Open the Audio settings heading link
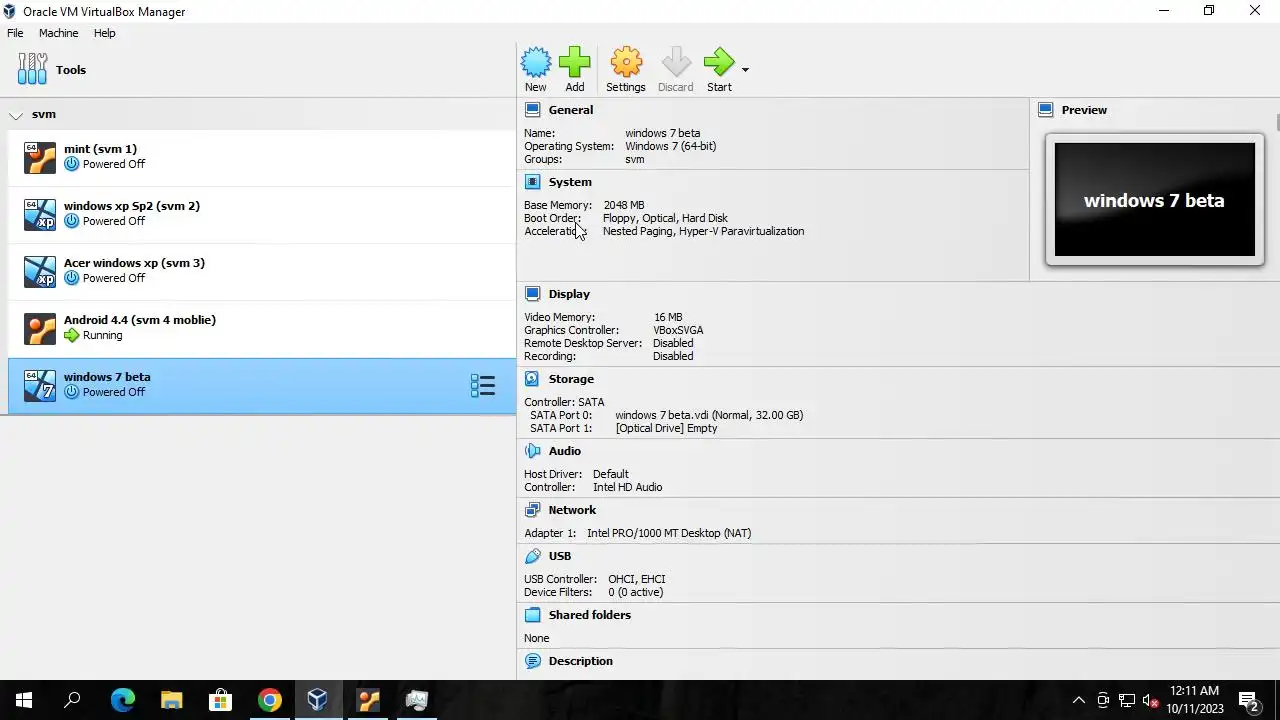The image size is (1280, 720). point(565,451)
